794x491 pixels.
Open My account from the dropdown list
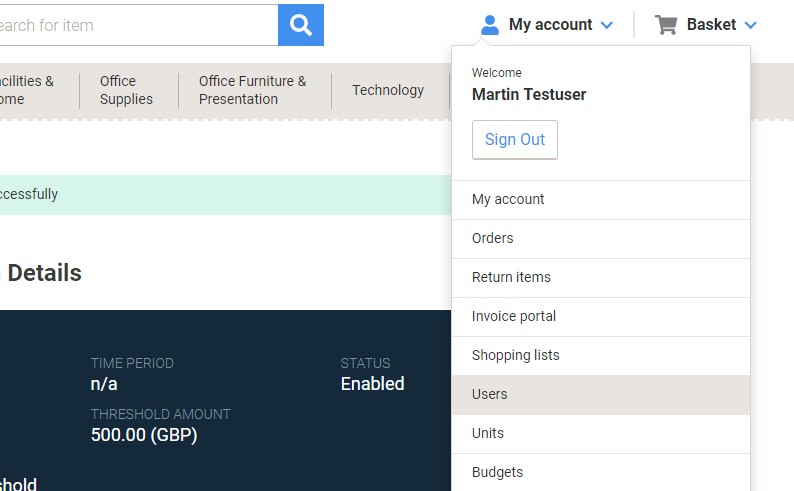508,199
